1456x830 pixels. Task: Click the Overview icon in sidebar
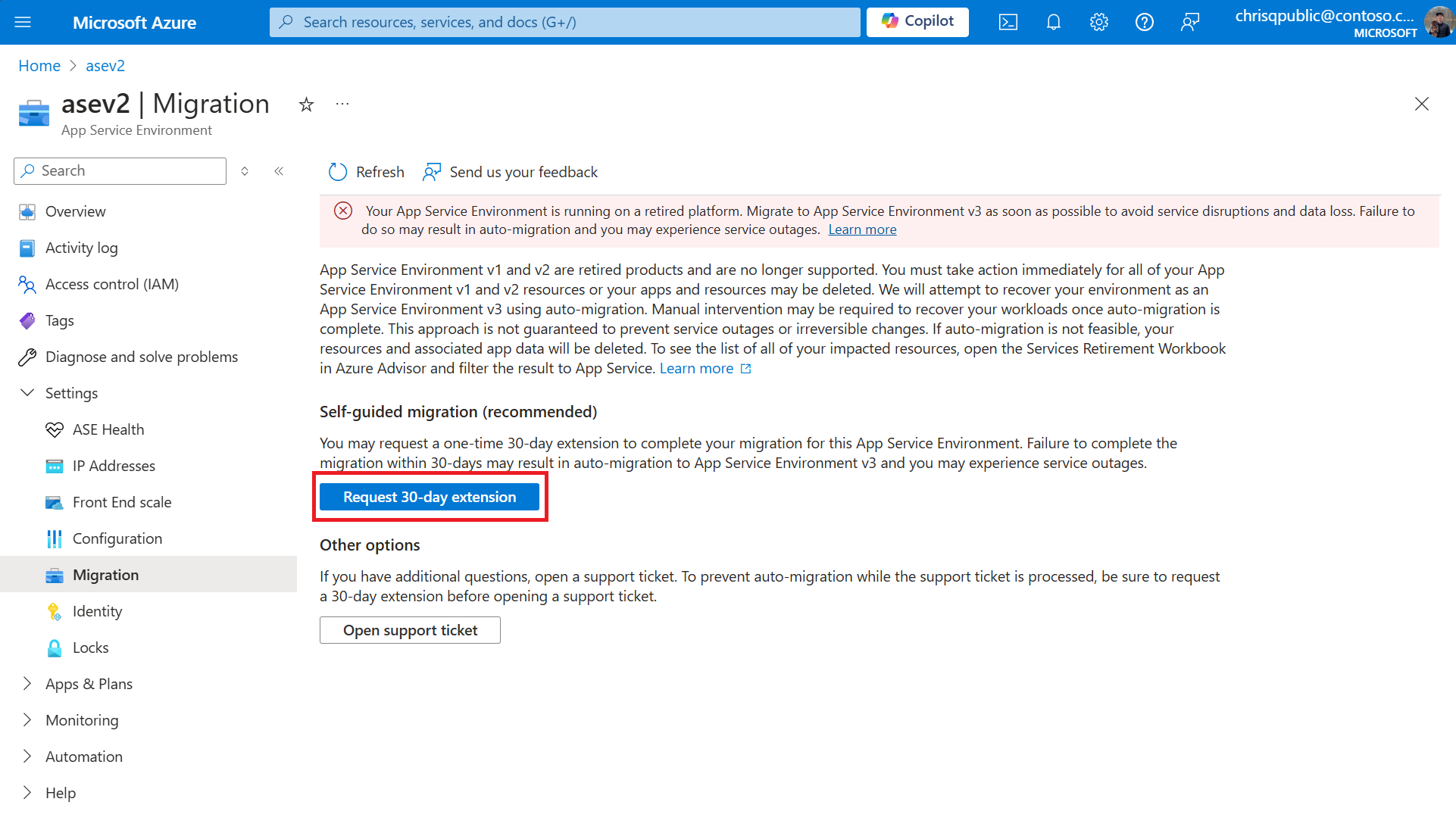27,210
